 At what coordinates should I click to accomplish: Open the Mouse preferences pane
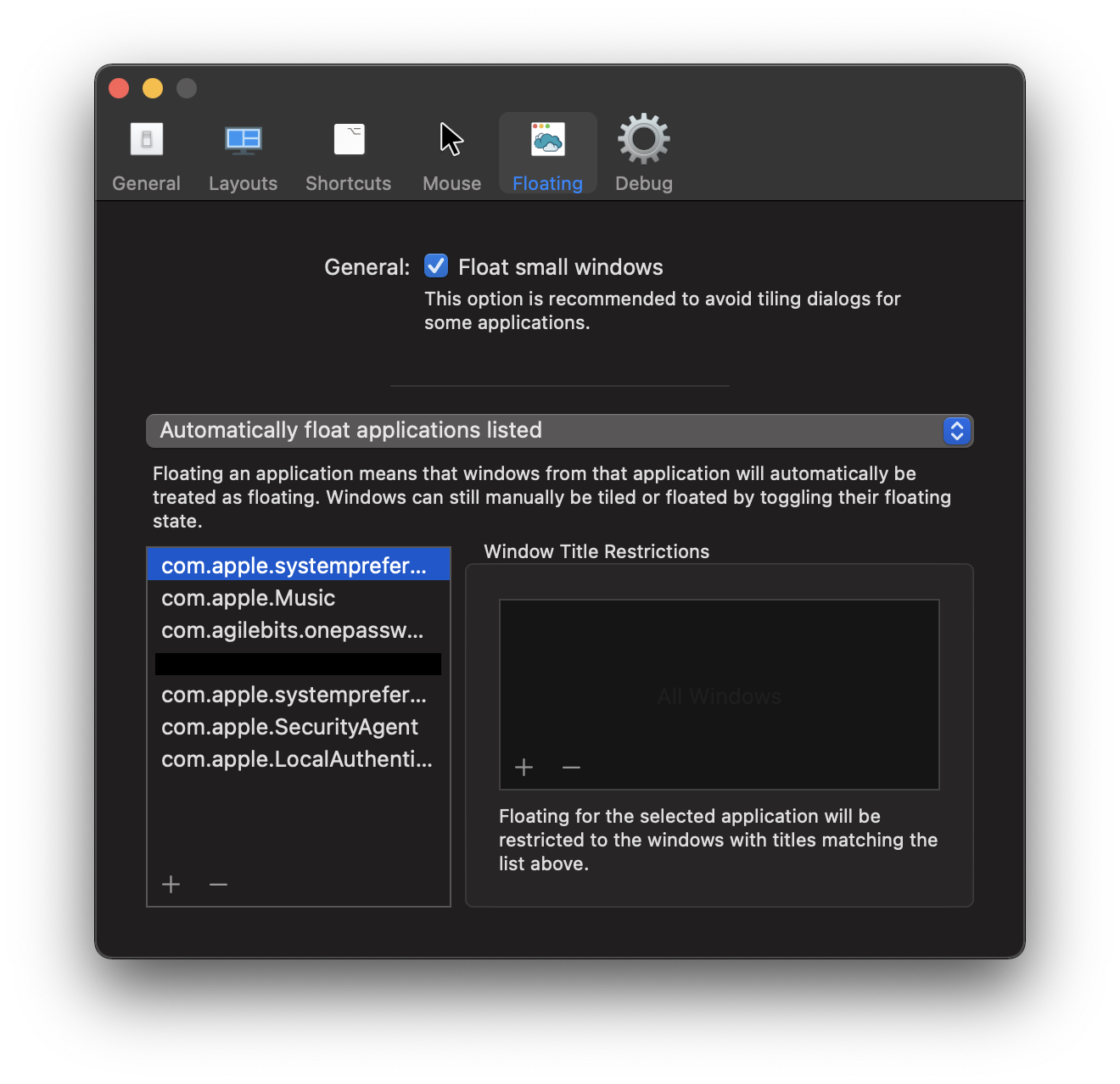coord(451,155)
